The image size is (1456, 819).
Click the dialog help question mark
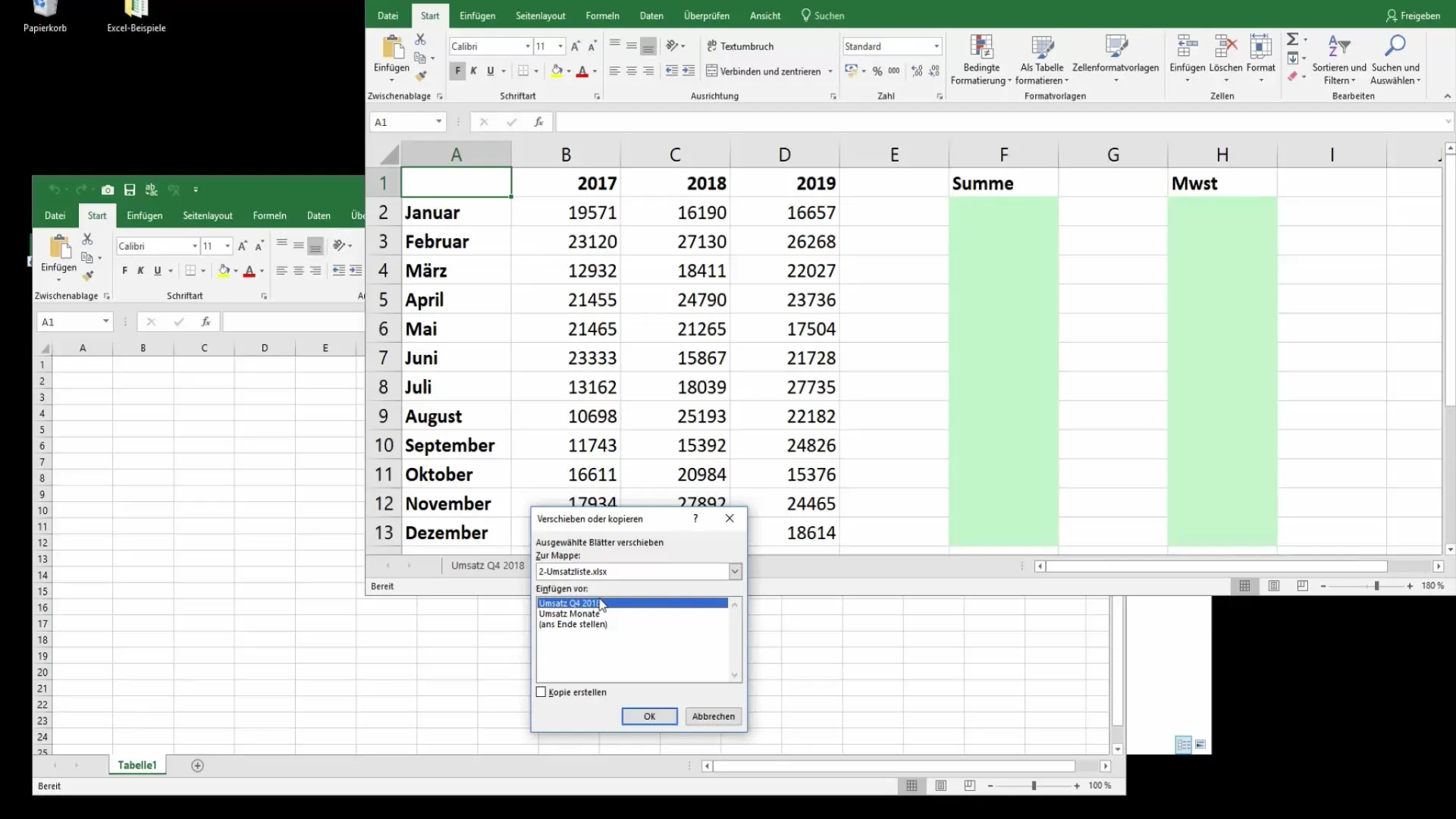[x=695, y=519]
